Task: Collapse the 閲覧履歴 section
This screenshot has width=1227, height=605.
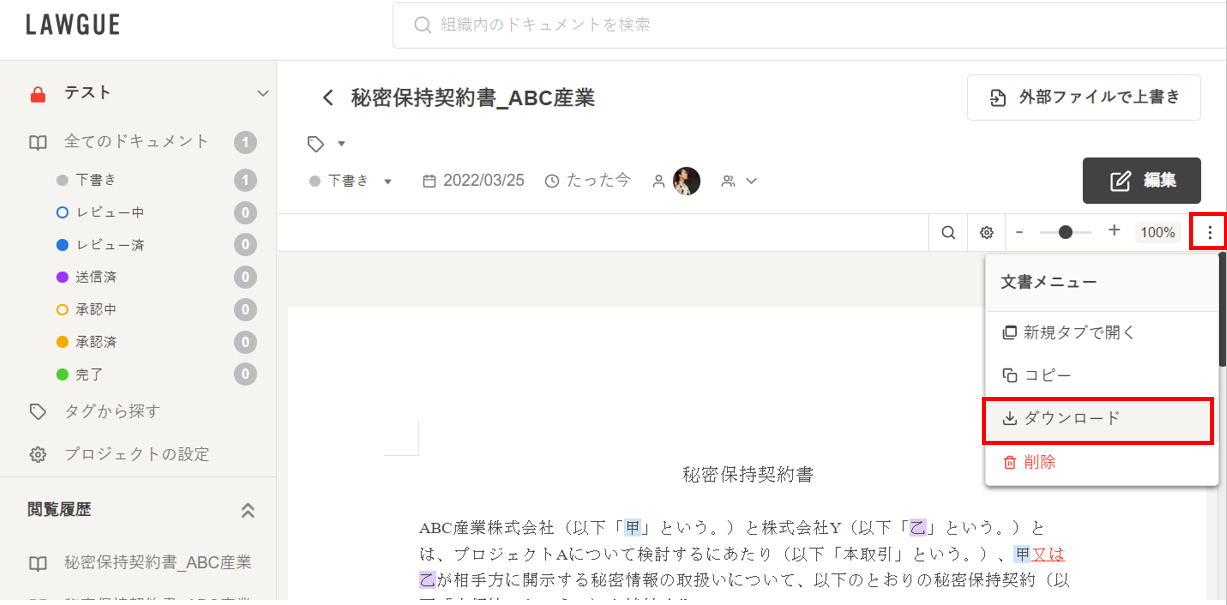Action: pyautogui.click(x=248, y=510)
